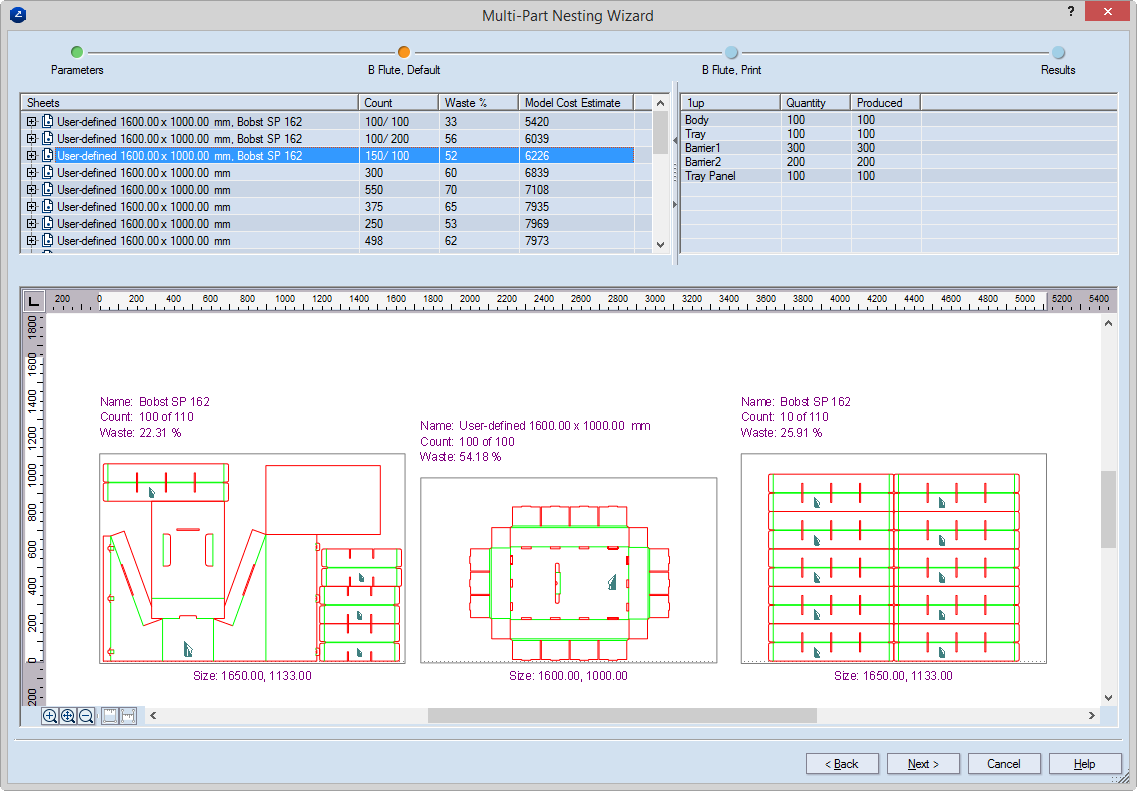Click the ruler origin corner button
The width and height of the screenshot is (1137, 791).
click(x=33, y=300)
